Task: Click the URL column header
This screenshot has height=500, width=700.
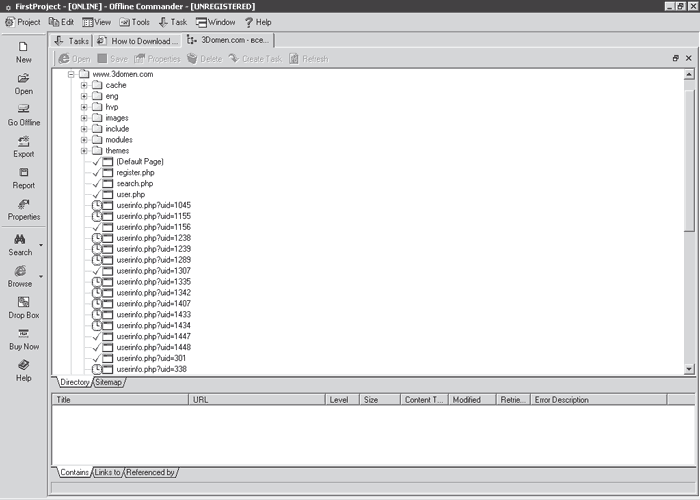Action: point(257,400)
